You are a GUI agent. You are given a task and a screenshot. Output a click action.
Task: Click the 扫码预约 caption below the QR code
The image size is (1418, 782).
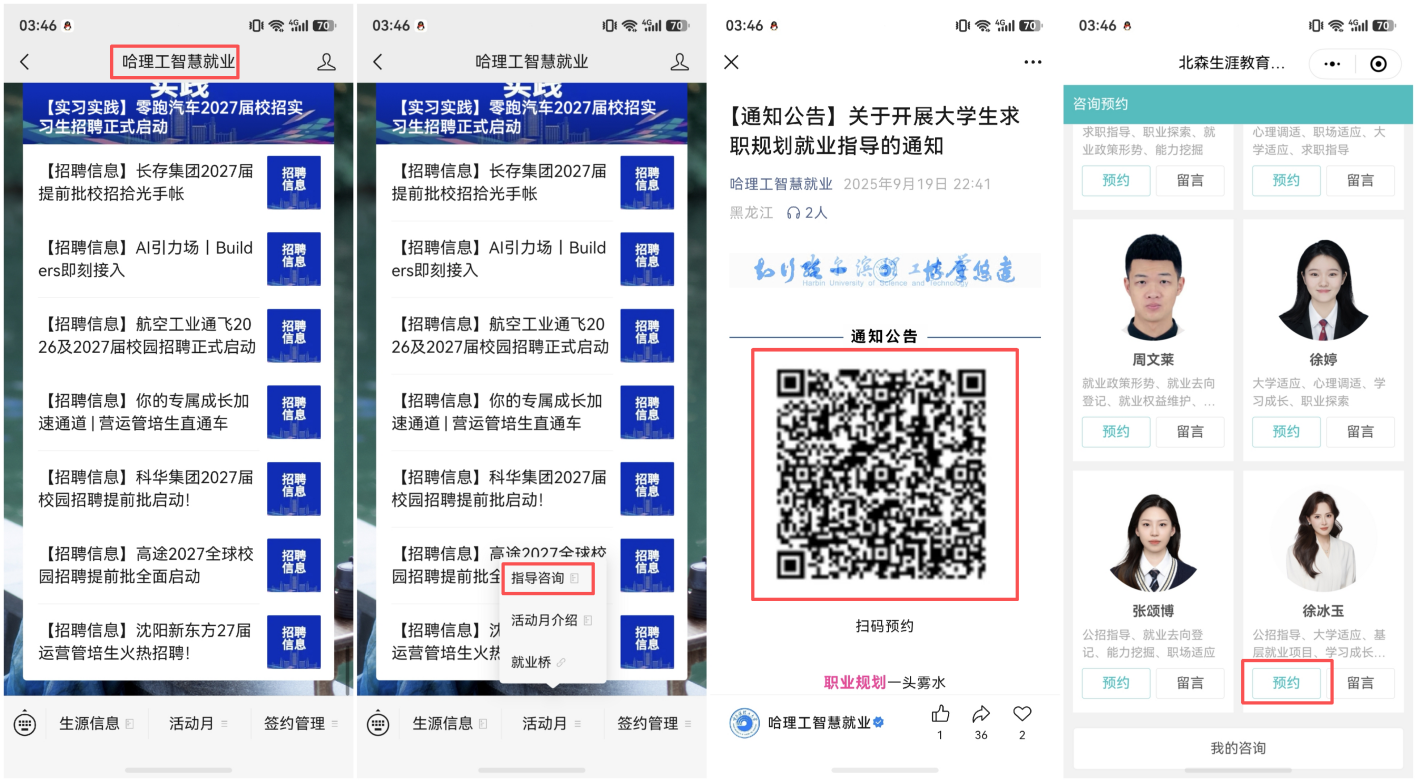click(885, 626)
